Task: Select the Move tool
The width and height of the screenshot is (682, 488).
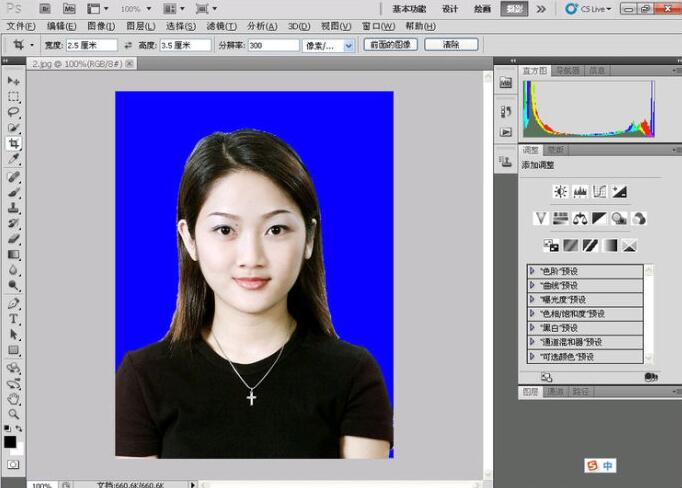Action: point(14,80)
